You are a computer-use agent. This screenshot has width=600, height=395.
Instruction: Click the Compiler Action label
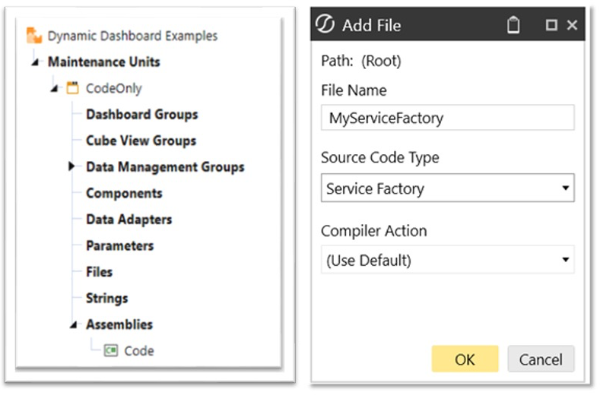point(374,231)
